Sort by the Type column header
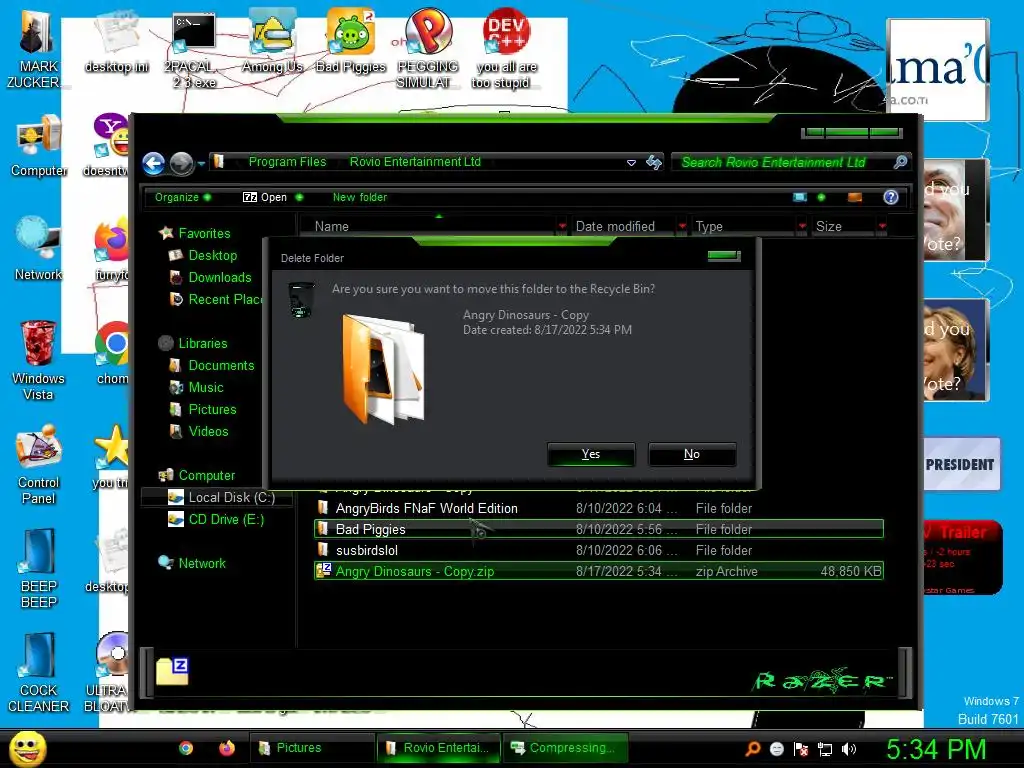 (744, 227)
